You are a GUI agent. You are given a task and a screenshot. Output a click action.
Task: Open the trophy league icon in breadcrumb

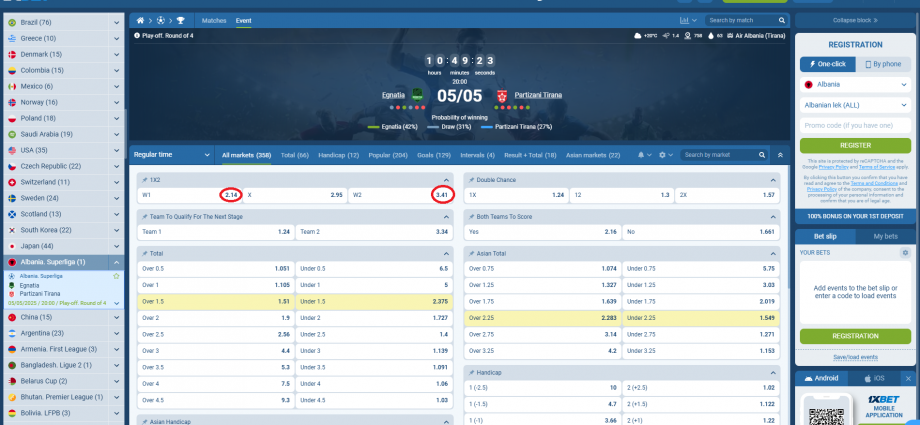[x=180, y=21]
